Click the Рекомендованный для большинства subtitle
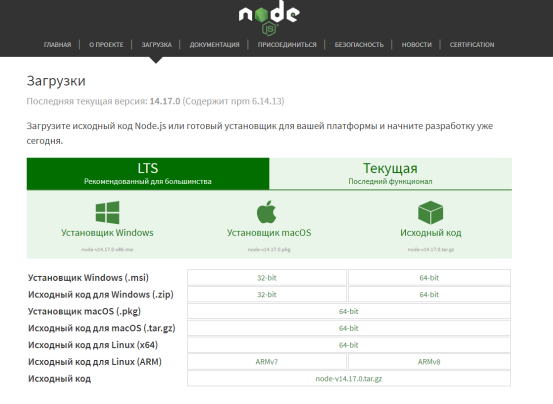Screen dimensions: 553x404 (x=148, y=182)
